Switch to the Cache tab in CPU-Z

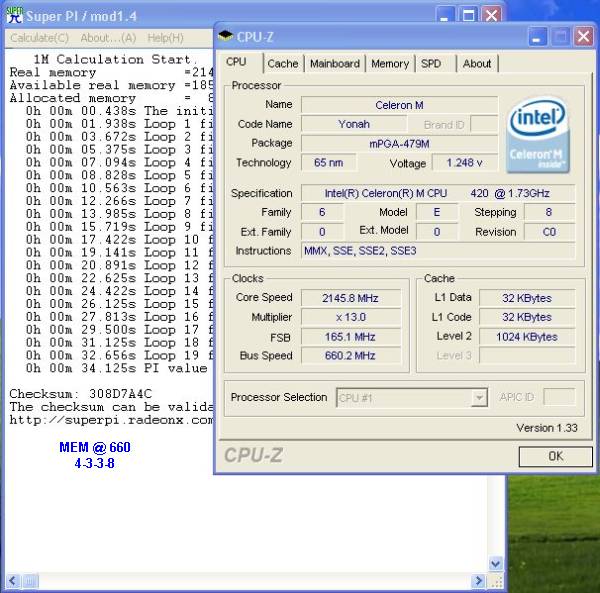[x=282, y=64]
